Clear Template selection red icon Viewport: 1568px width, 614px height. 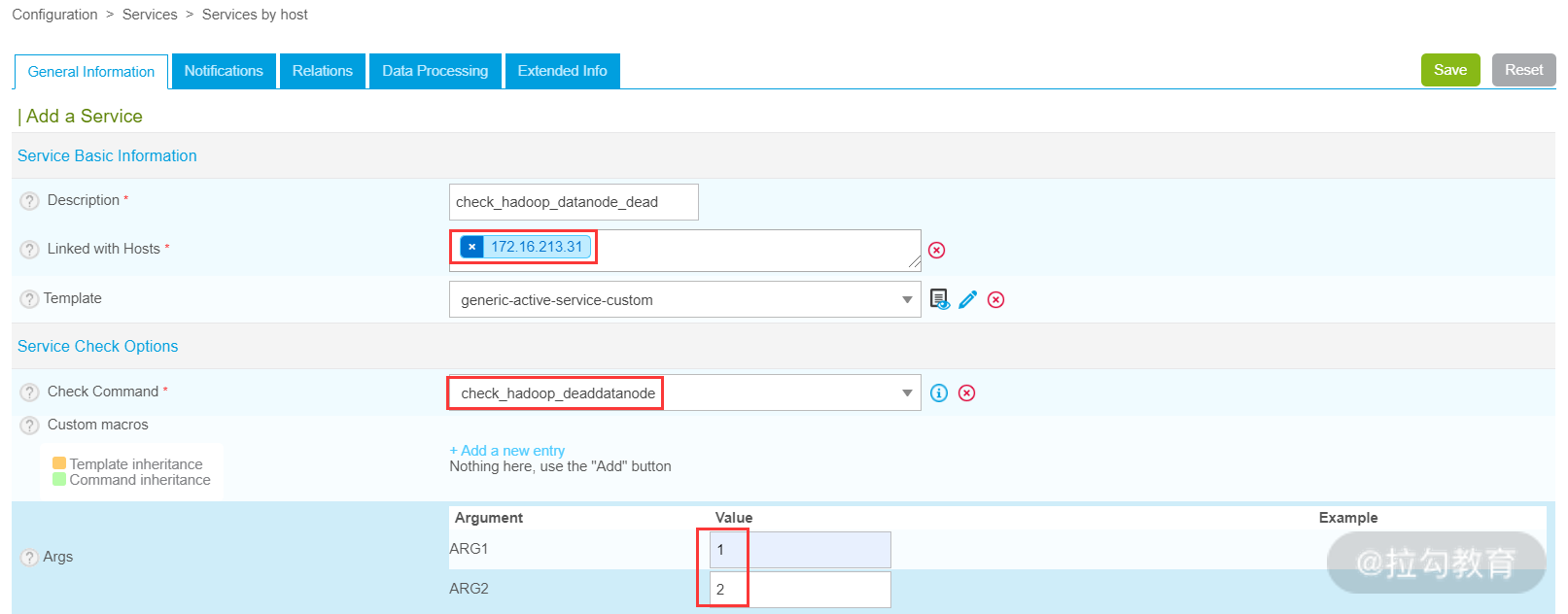click(x=996, y=299)
